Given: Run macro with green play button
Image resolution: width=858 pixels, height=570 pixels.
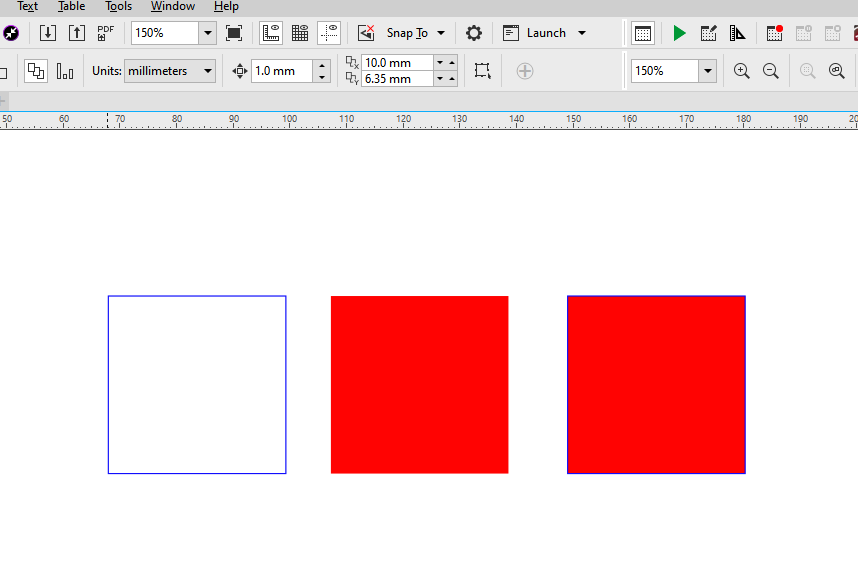Looking at the screenshot, I should click(x=679, y=33).
